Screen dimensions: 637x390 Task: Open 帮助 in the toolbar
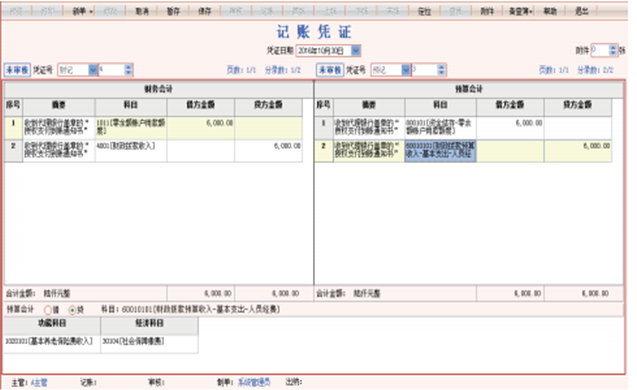click(550, 11)
